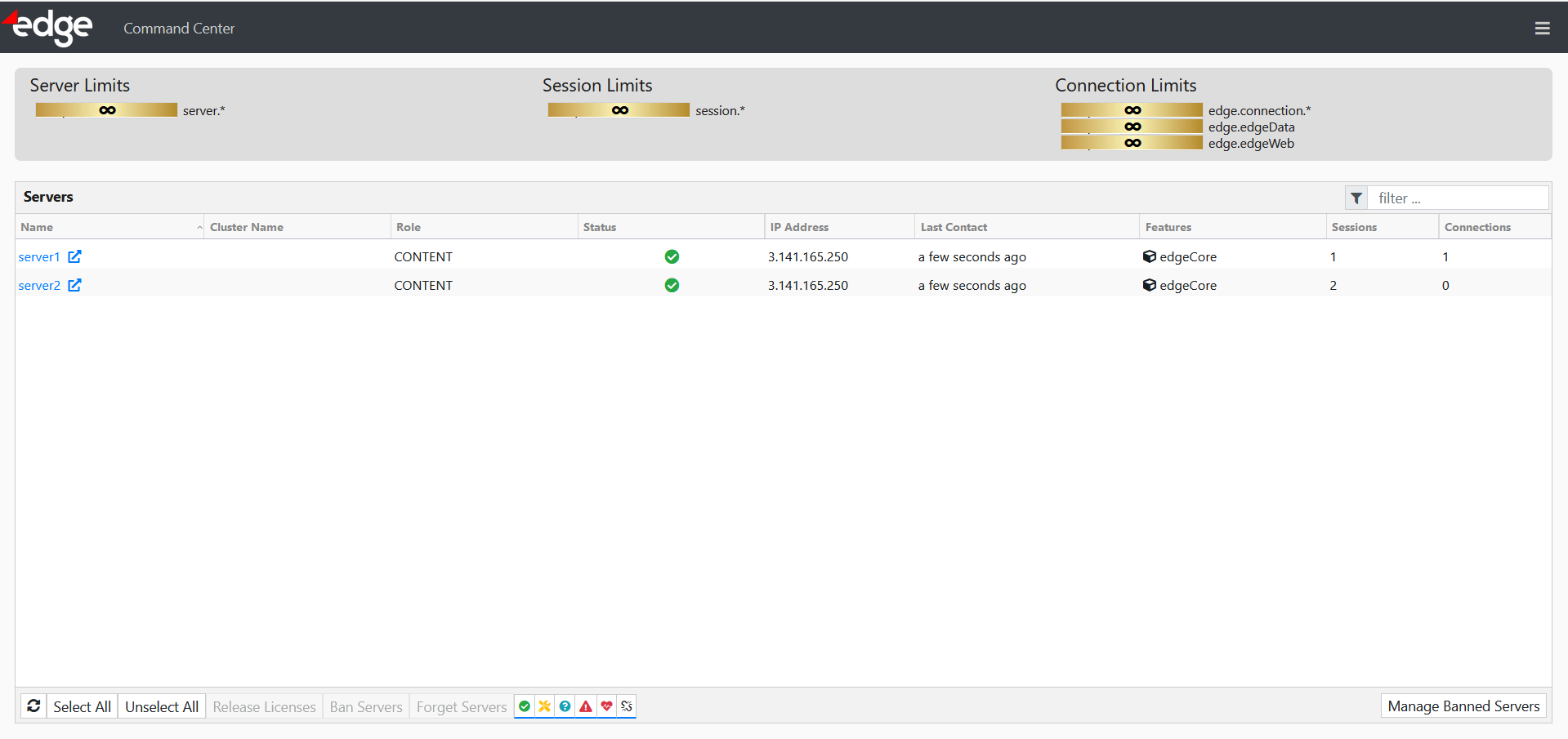Screen dimensions: 1568x739
Task: Toggle the red warning status filter
Action: (585, 706)
